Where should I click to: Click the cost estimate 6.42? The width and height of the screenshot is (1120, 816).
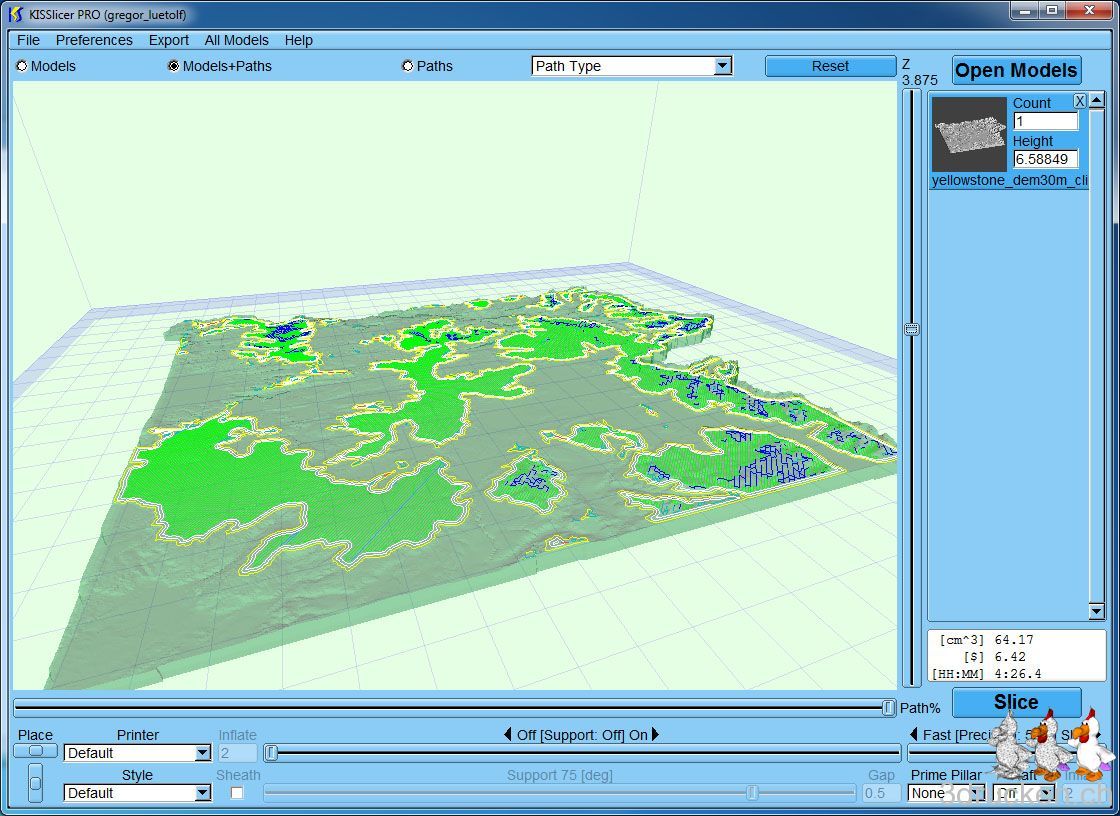[1010, 656]
